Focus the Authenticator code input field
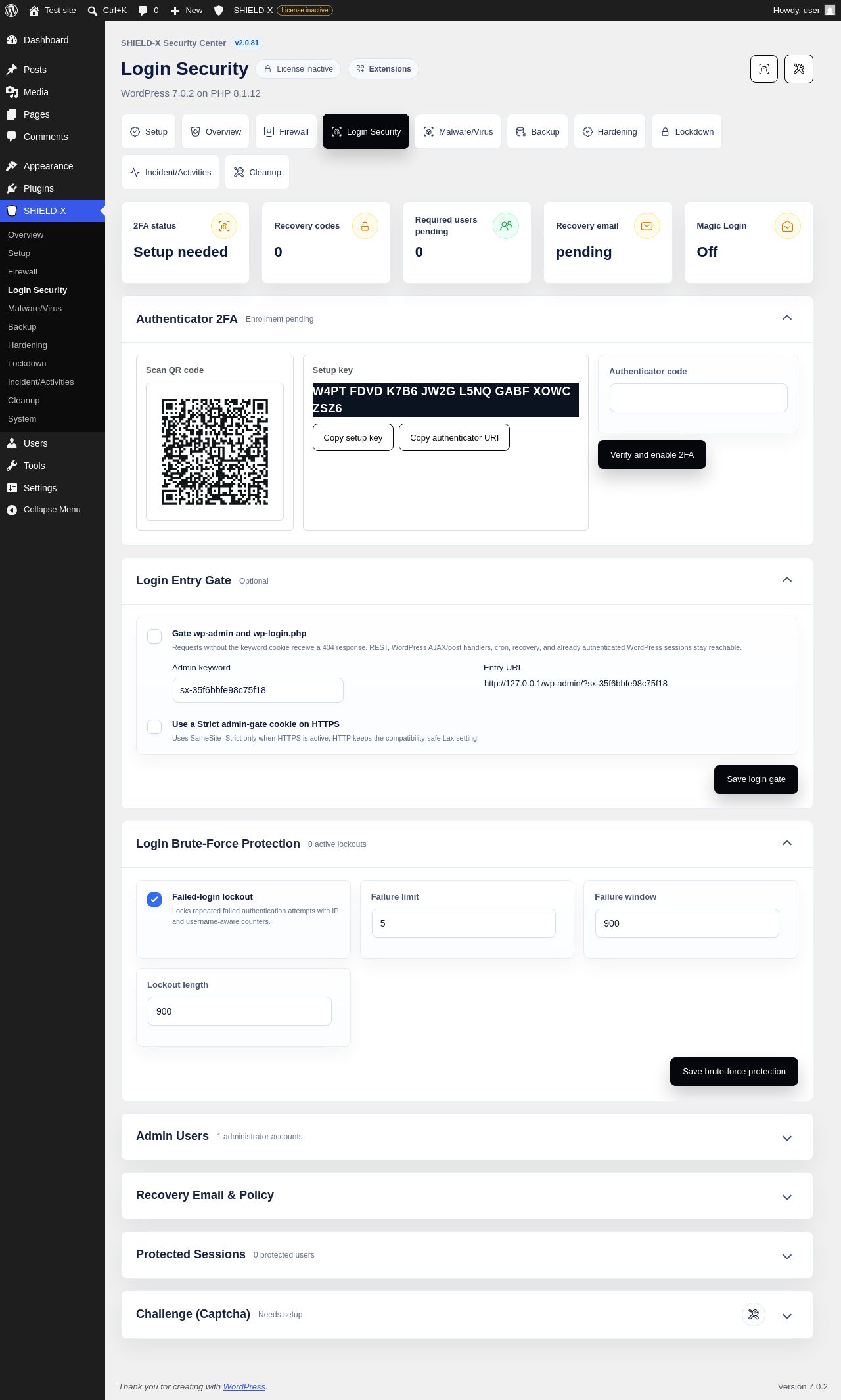Screen dimensions: 841x1400 coord(698,398)
